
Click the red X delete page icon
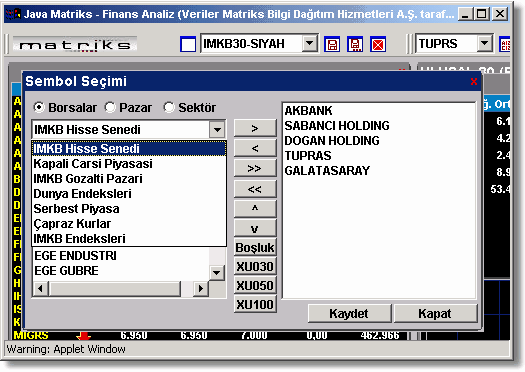[x=378, y=44]
